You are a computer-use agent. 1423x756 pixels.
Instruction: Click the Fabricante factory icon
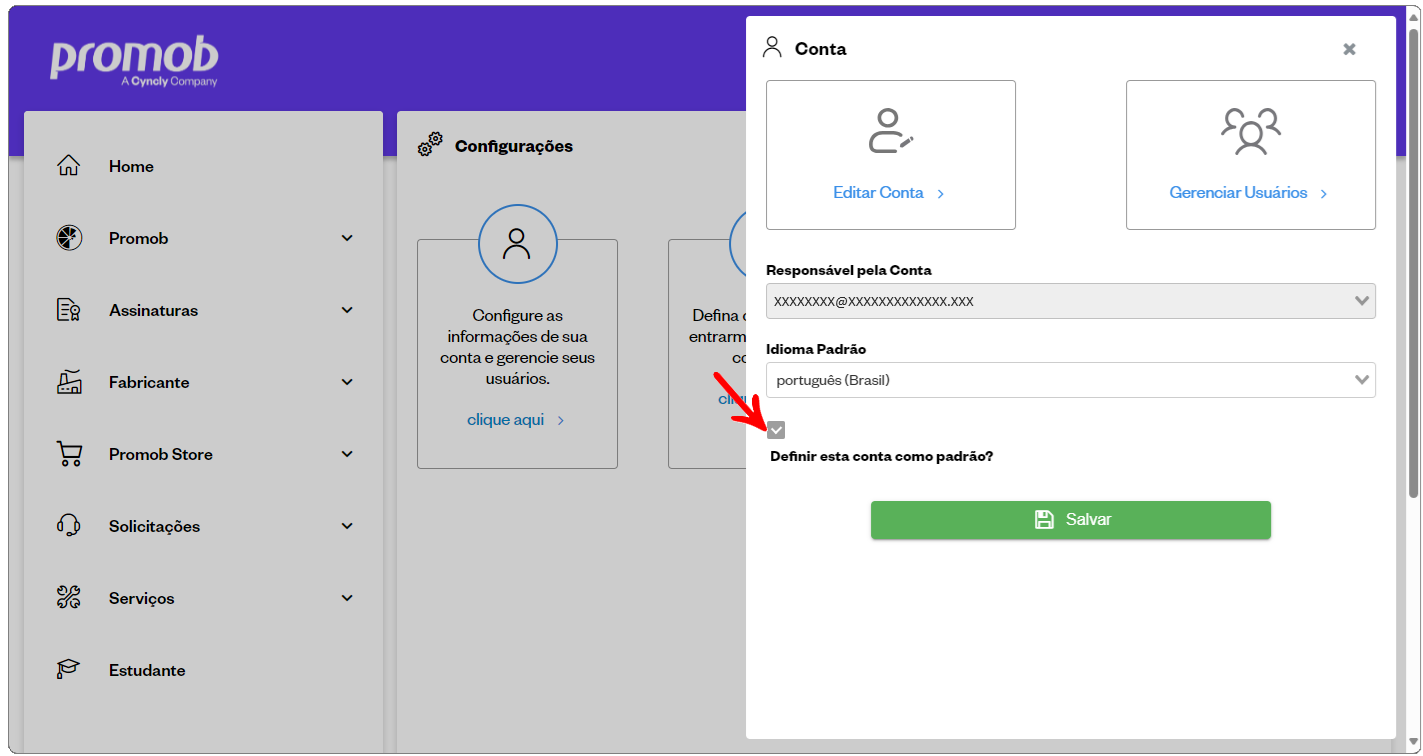68,382
